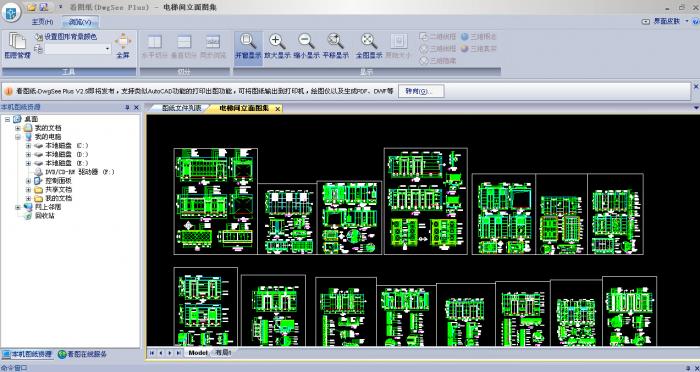
Task: Click 放大显示 zoom in tool
Action: coord(277,46)
